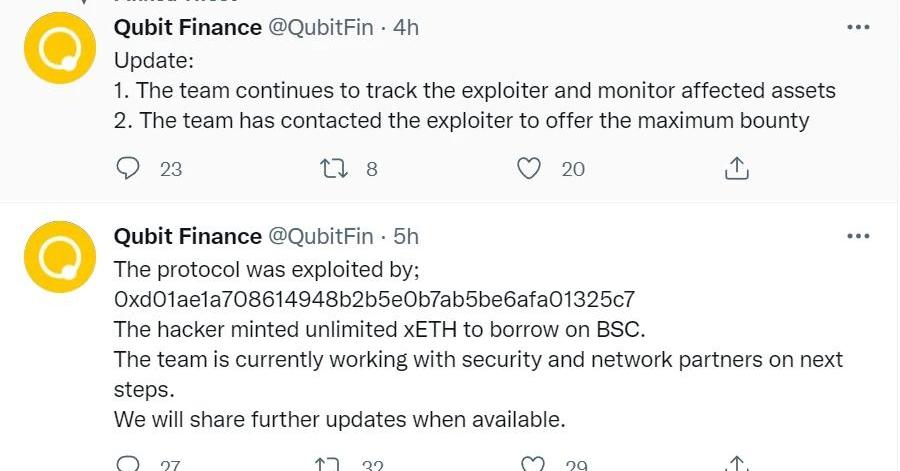Click the exploiter address starting 0xd01ae1a7
This screenshot has height=471, width=900.
(x=374, y=299)
